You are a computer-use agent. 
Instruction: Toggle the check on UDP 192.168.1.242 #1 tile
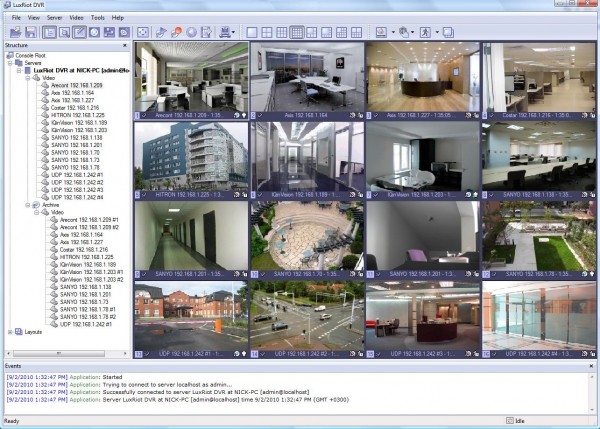[146, 353]
